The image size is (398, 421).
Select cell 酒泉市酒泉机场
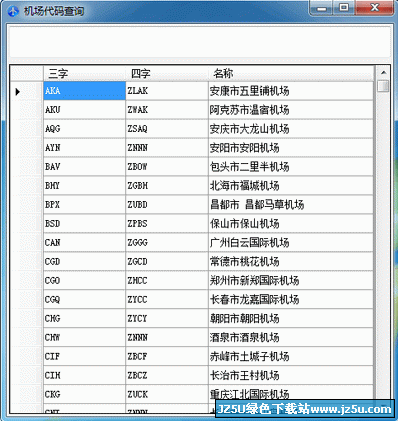291,338
